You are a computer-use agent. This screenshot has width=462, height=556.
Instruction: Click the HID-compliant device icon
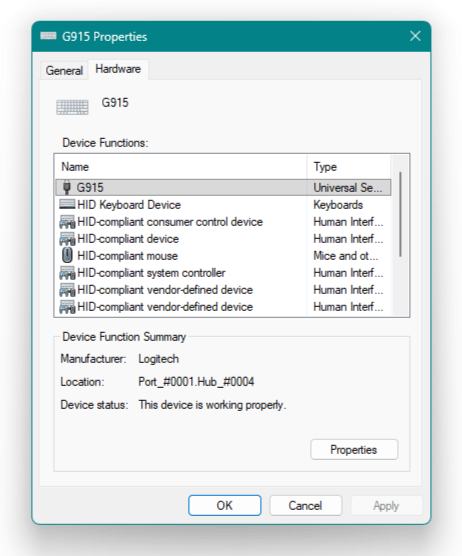point(67,239)
